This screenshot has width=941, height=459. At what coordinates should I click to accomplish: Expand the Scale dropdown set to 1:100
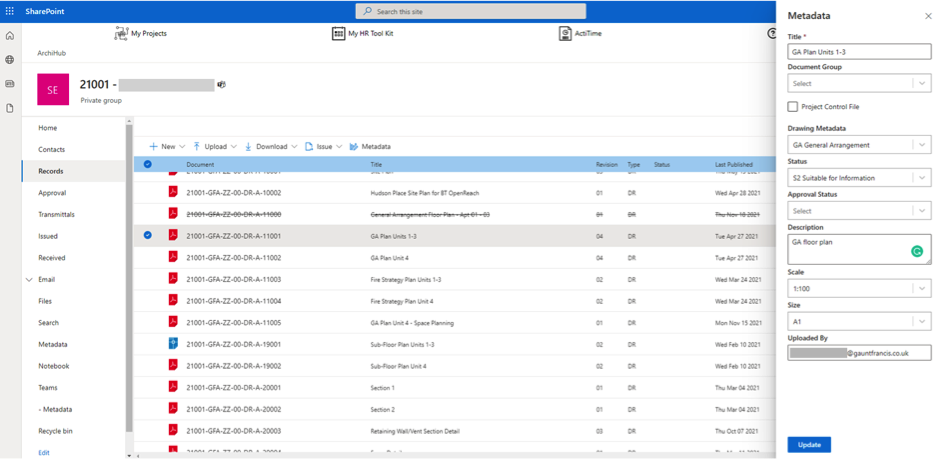click(859, 288)
